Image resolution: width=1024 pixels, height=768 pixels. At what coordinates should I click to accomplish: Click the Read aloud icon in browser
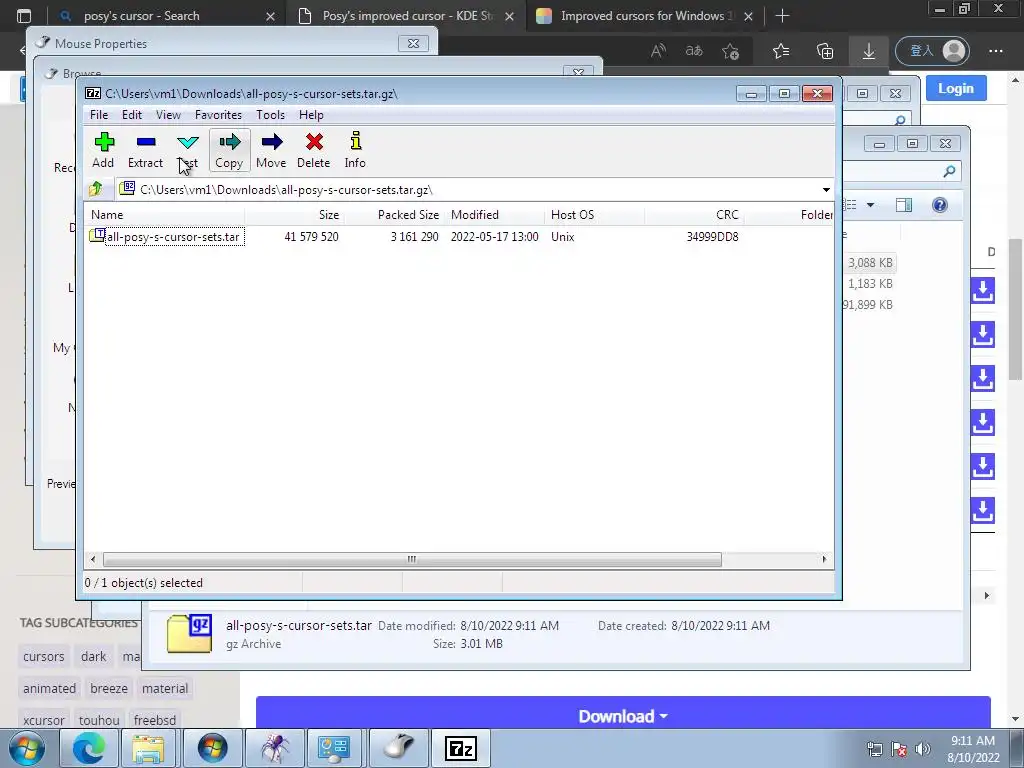[658, 50]
